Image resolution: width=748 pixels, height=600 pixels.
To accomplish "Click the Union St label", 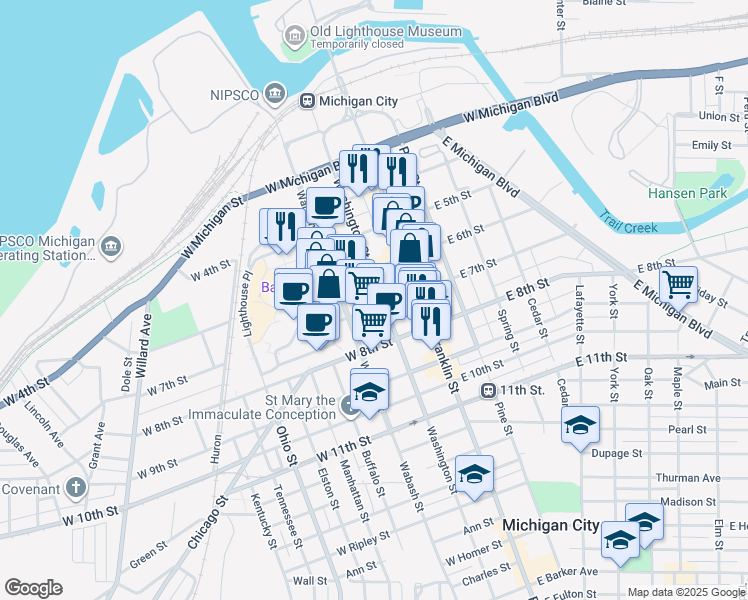I will pos(719,116).
